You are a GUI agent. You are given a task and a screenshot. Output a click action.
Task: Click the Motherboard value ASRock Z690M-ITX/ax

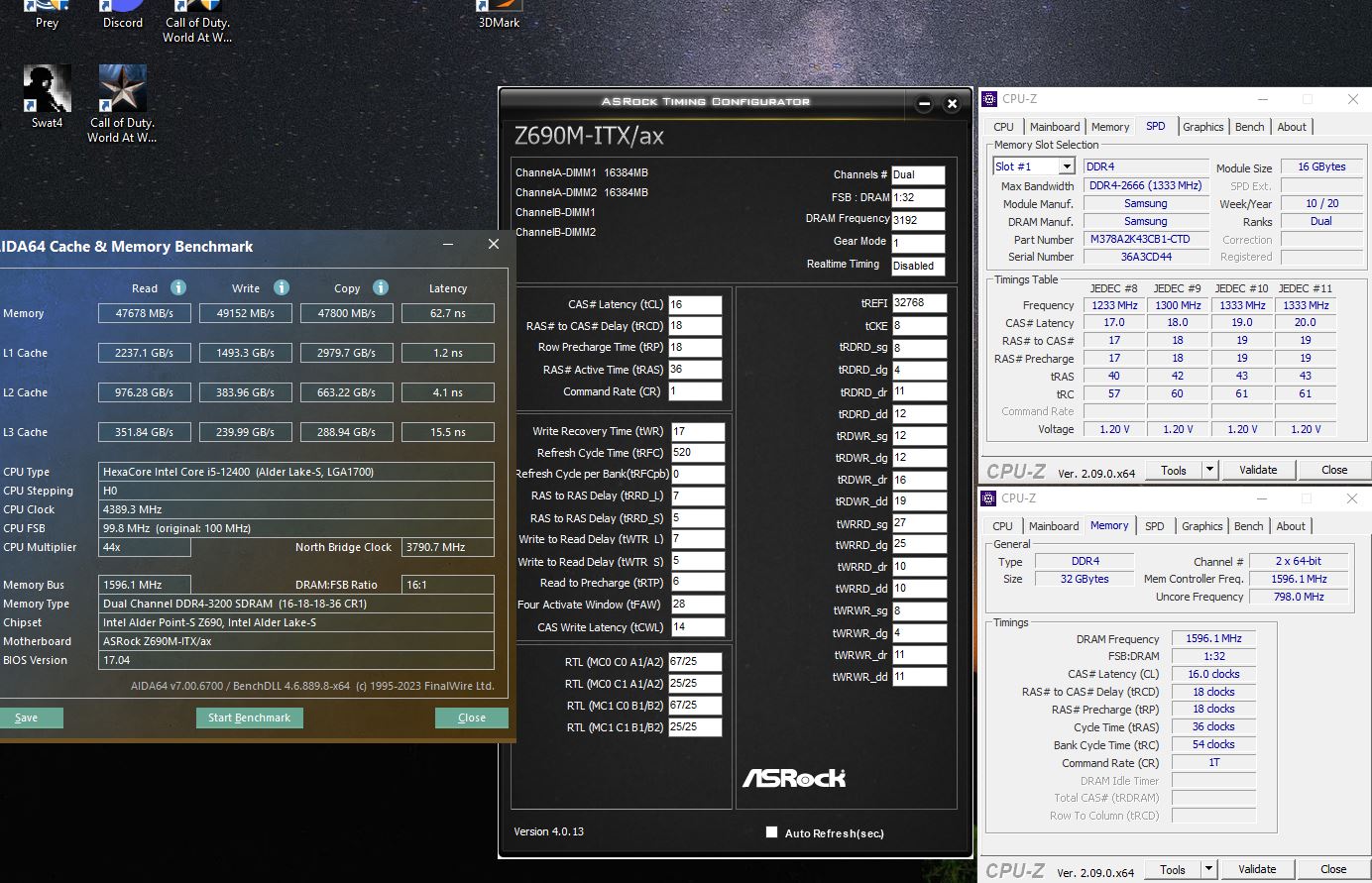pos(296,641)
